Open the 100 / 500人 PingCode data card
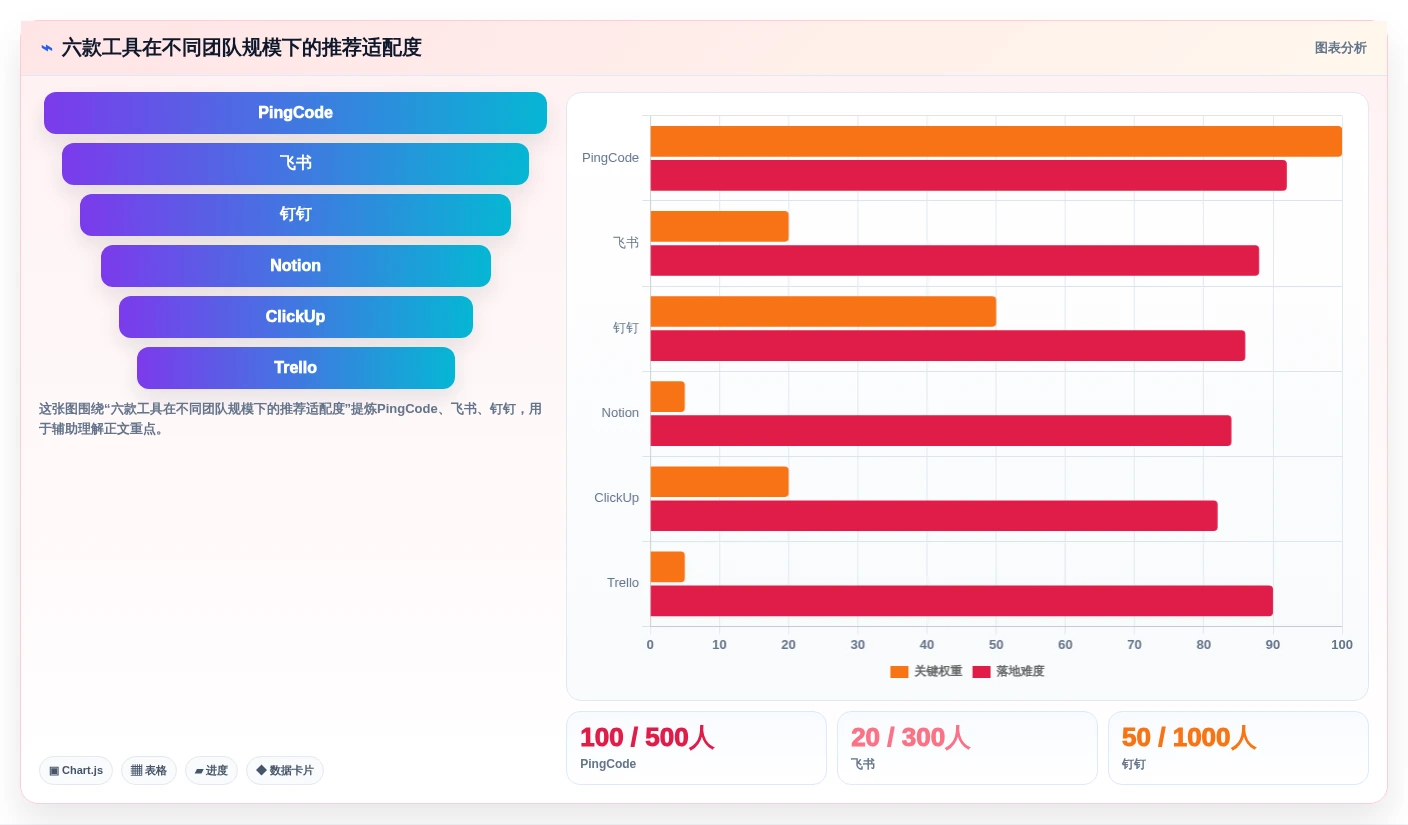Viewport: 1408px width, 825px height. click(696, 748)
